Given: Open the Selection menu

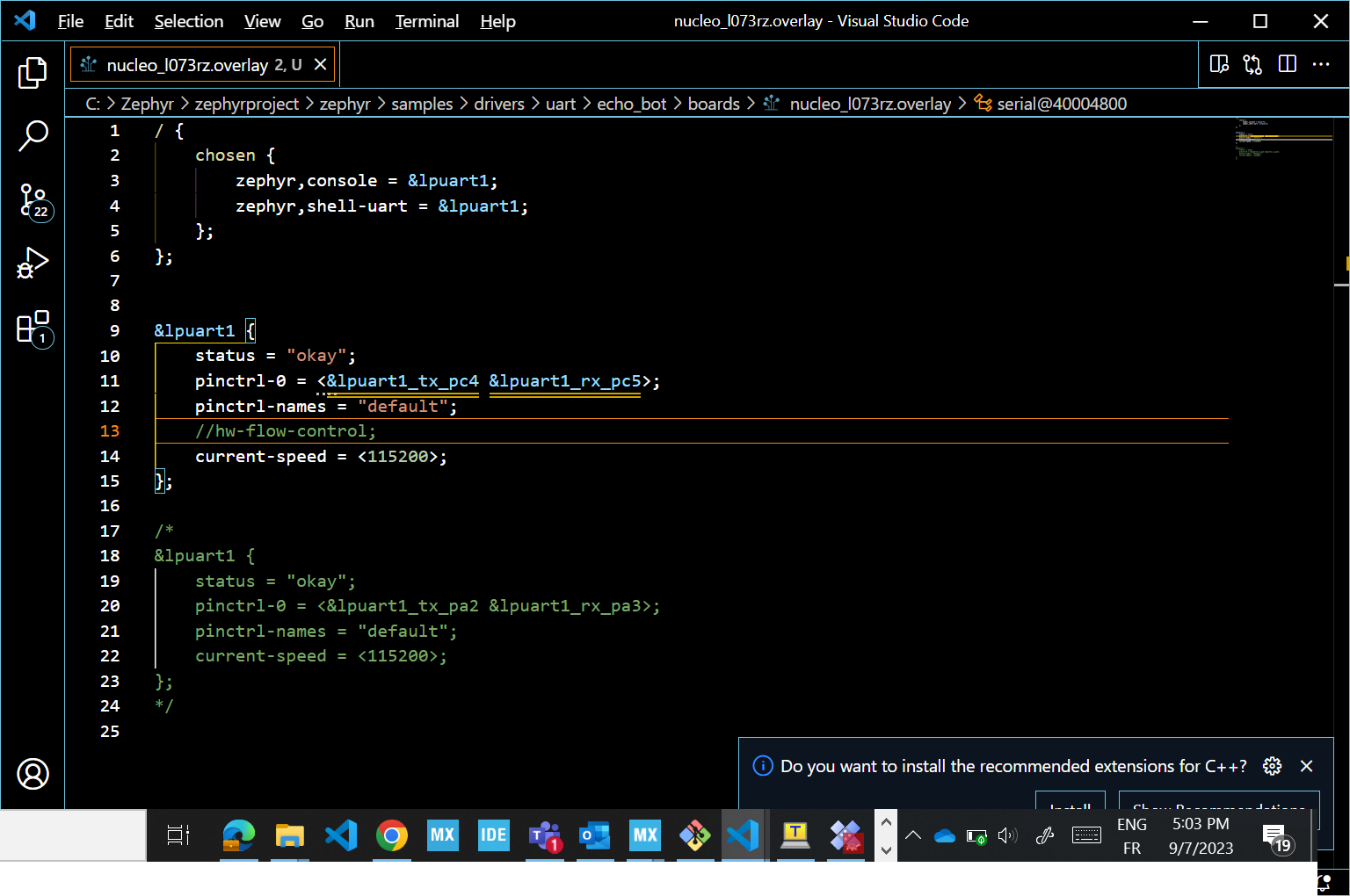Looking at the screenshot, I should pos(188,21).
